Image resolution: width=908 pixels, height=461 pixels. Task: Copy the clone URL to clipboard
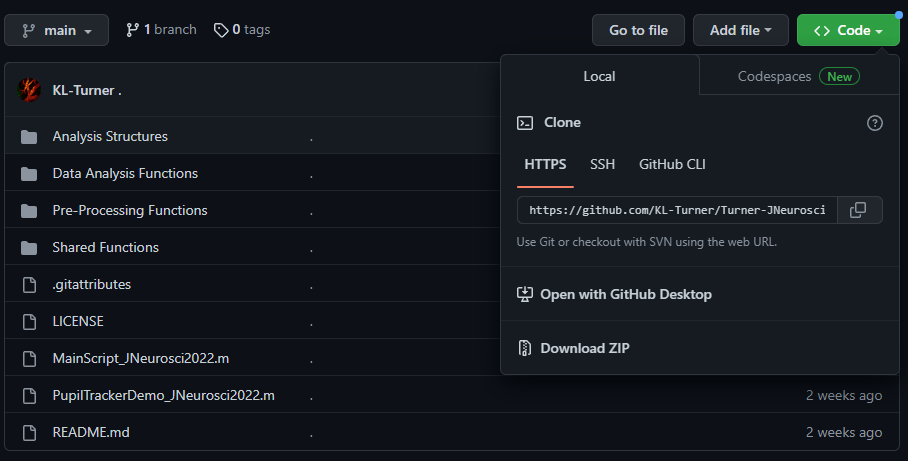[x=859, y=210]
